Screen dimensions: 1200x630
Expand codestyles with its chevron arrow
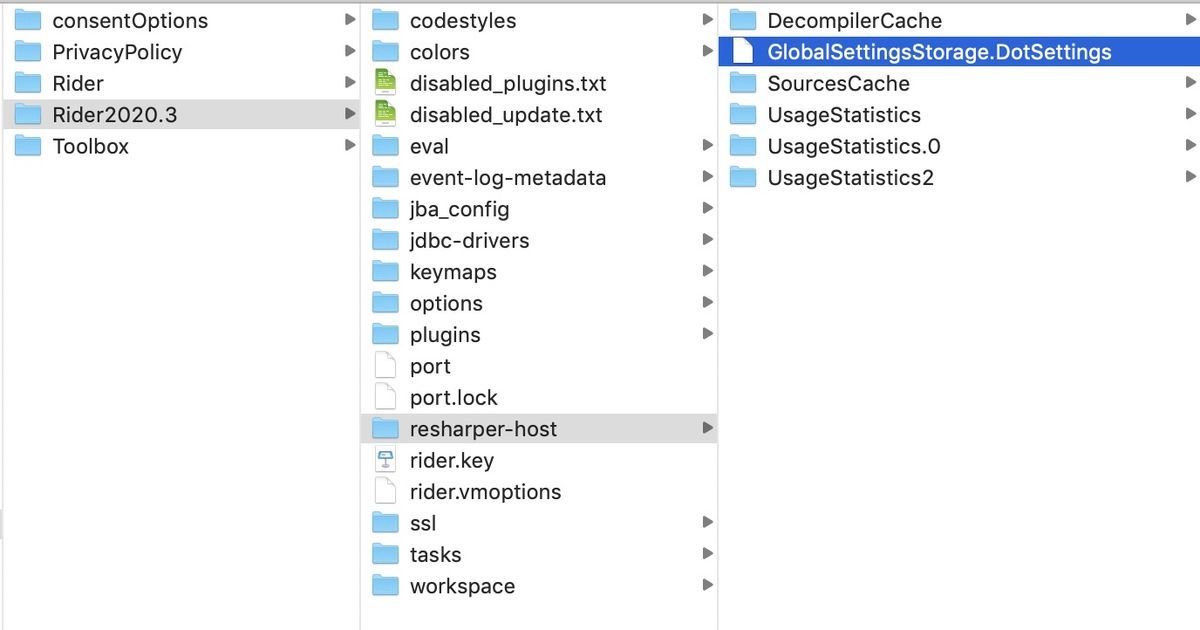[707, 20]
